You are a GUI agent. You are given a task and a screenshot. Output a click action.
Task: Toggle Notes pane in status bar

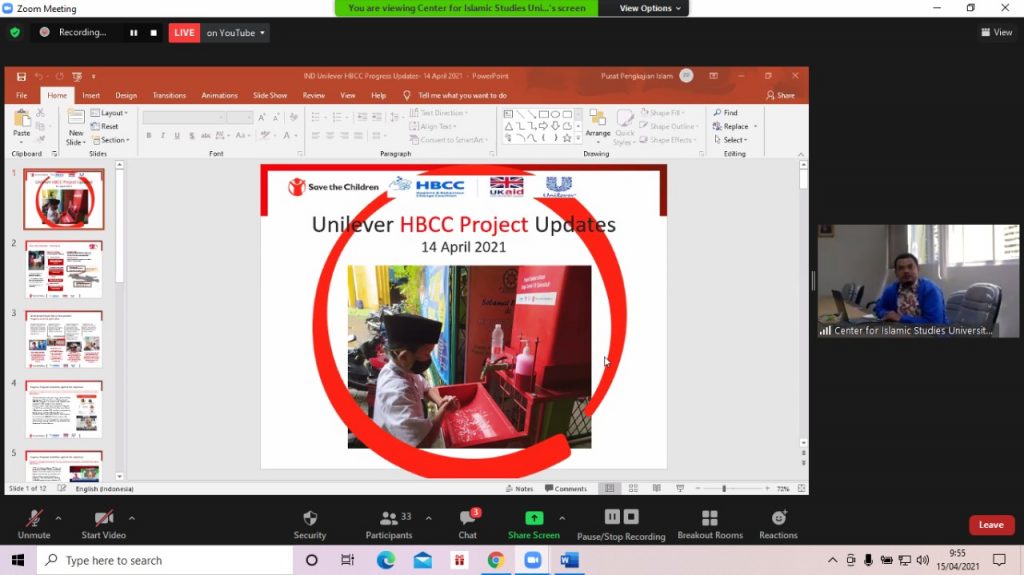pyautogui.click(x=520, y=489)
